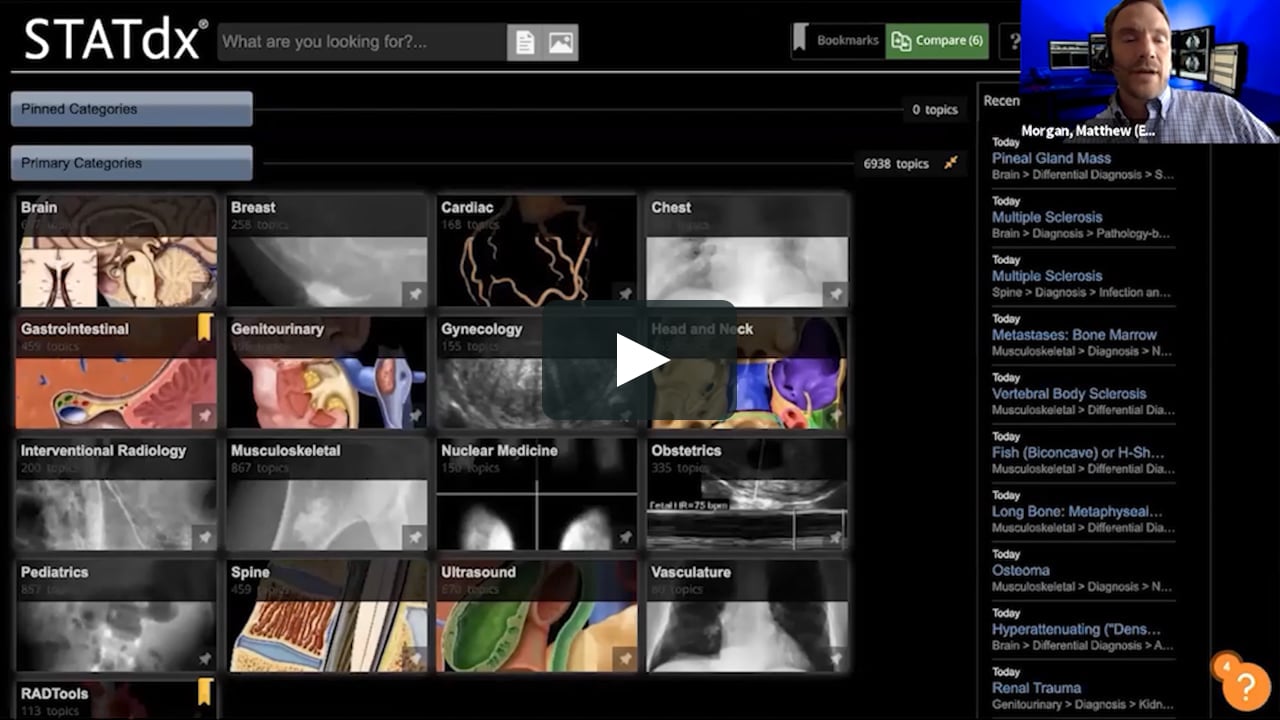Pin the Obstetrics category tile
This screenshot has height=720, width=1280.
tap(835, 537)
